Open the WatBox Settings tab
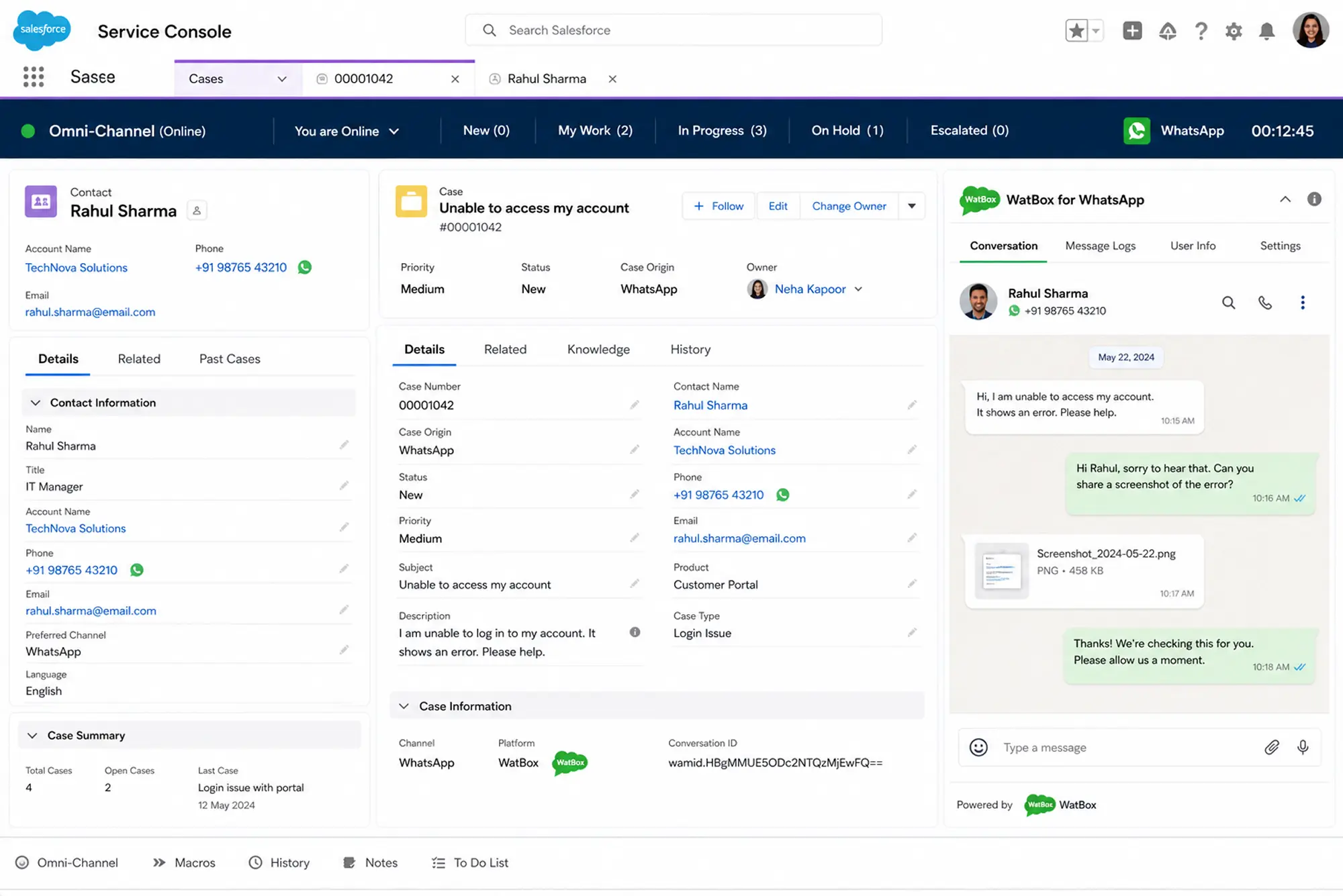 point(1280,246)
